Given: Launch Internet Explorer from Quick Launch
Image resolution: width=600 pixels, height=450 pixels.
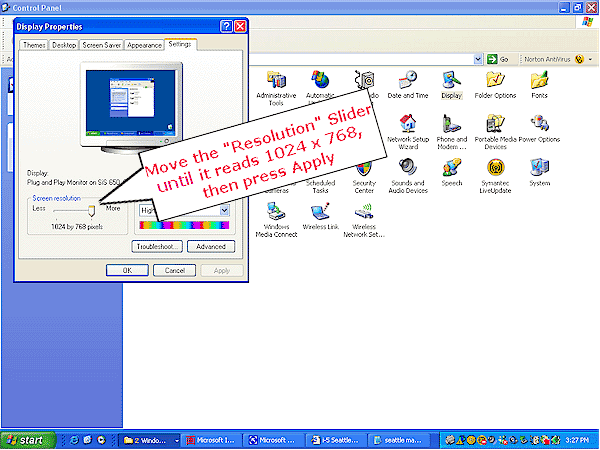Looking at the screenshot, I should point(74,440).
